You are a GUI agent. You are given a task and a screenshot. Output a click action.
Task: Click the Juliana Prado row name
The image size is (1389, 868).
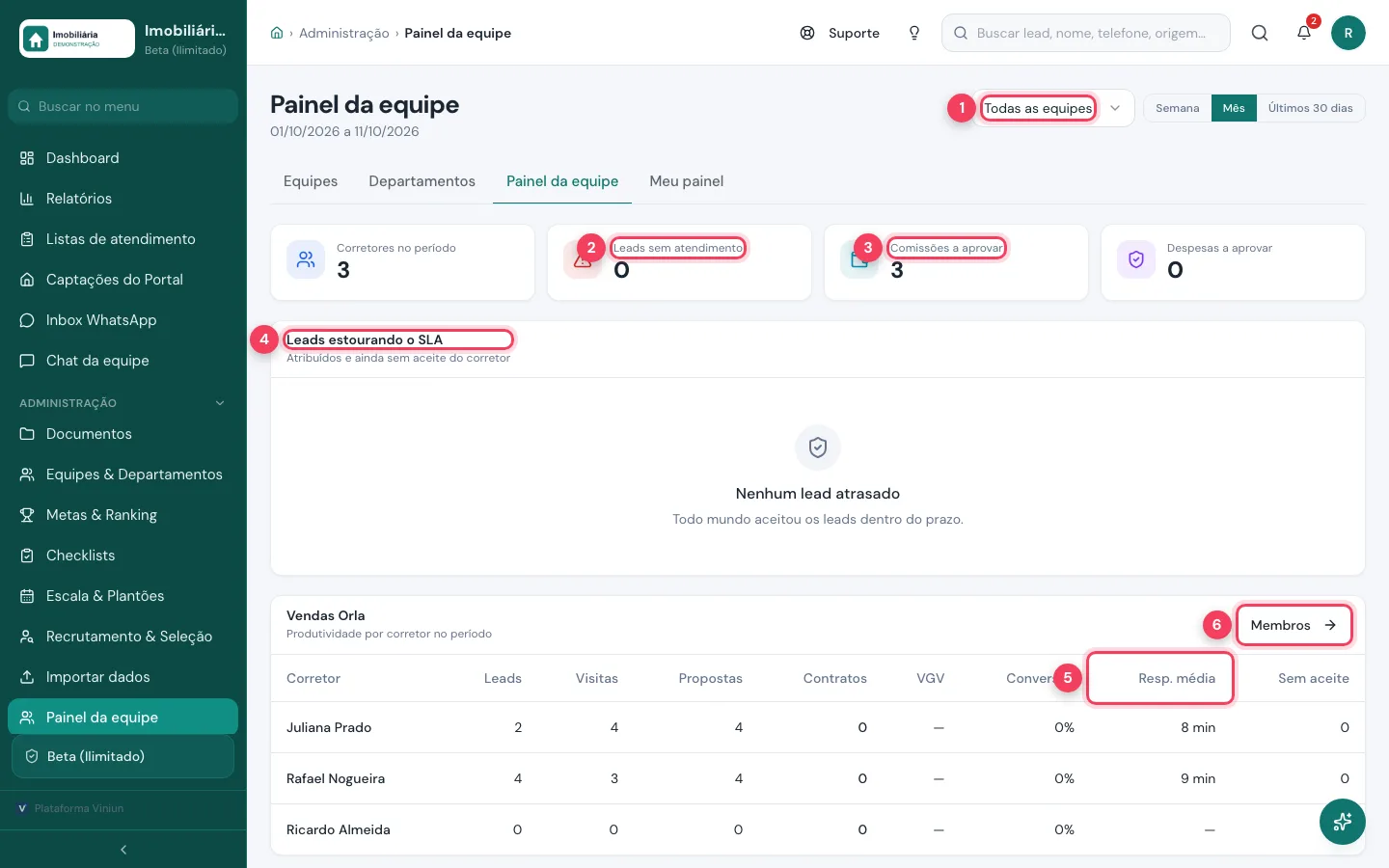[x=329, y=727]
